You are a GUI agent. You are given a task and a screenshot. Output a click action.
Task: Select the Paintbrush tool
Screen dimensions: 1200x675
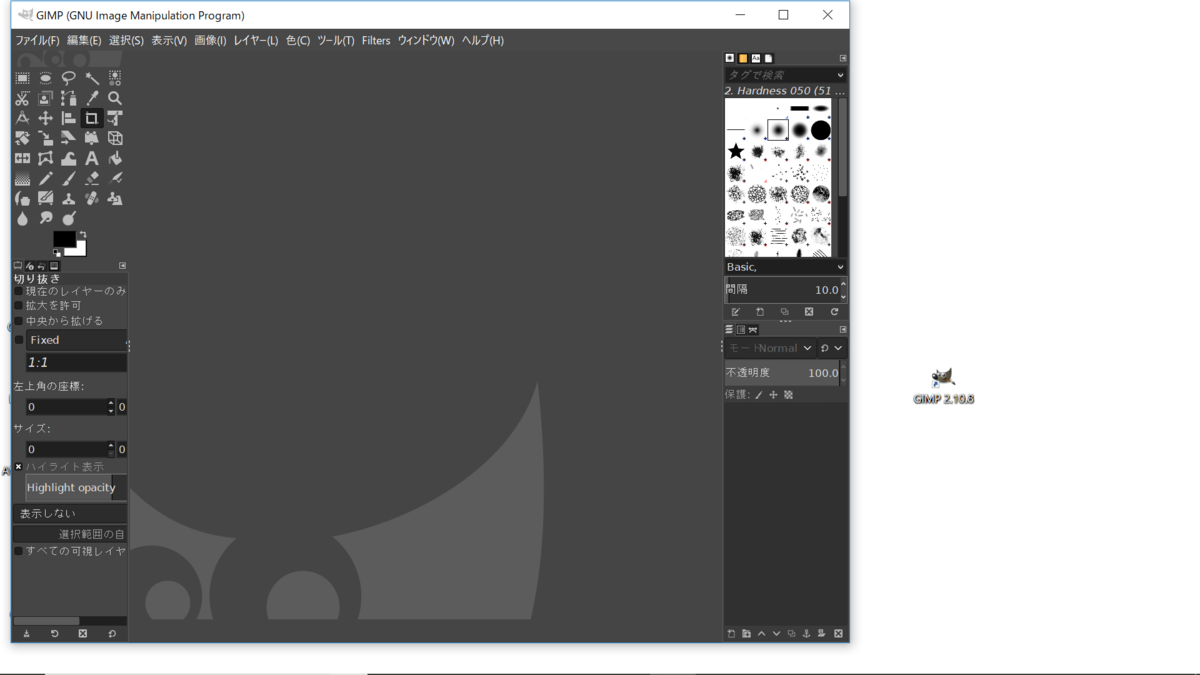point(68,179)
